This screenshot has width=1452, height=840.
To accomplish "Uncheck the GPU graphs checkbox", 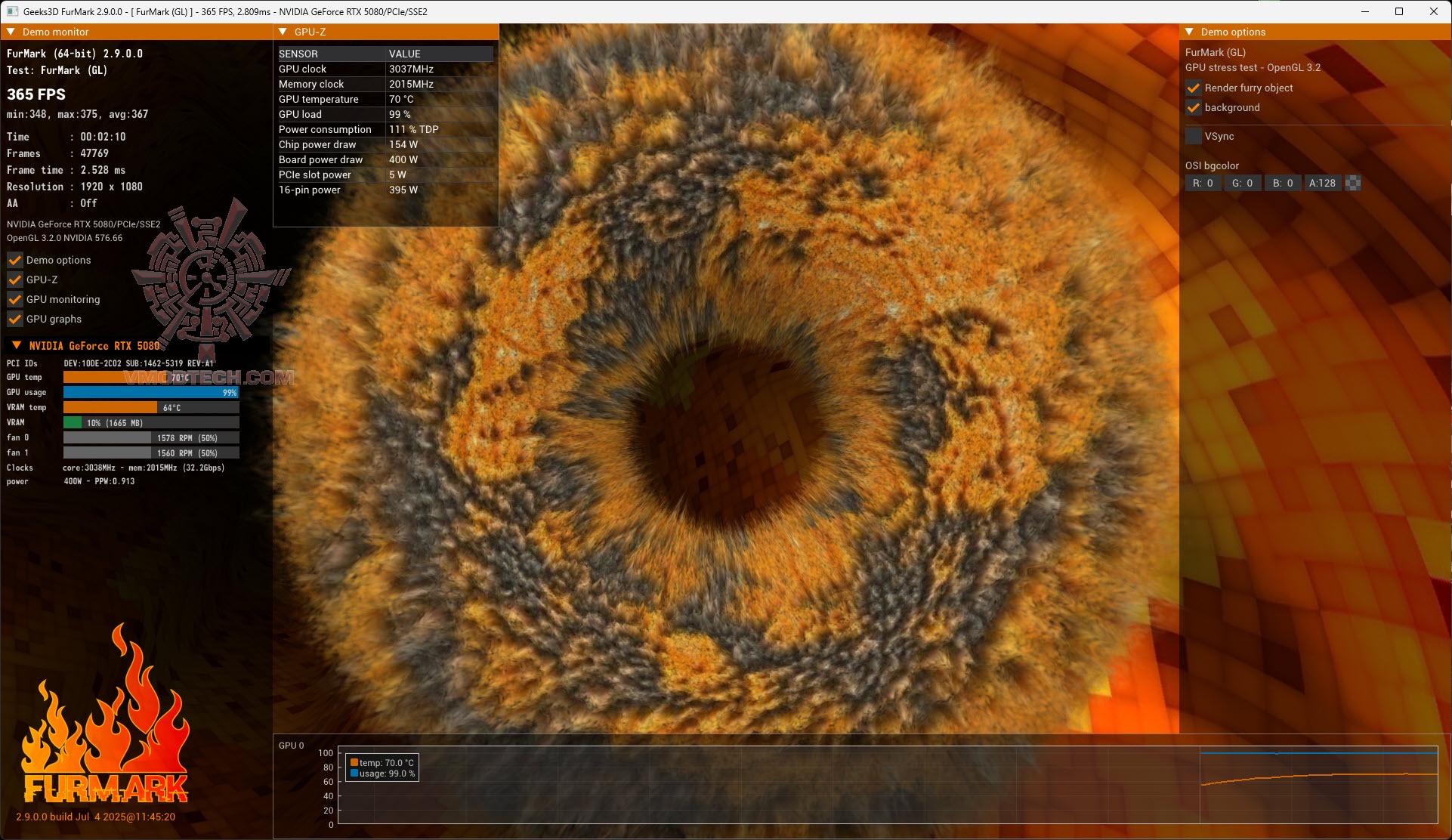I will (x=15, y=319).
